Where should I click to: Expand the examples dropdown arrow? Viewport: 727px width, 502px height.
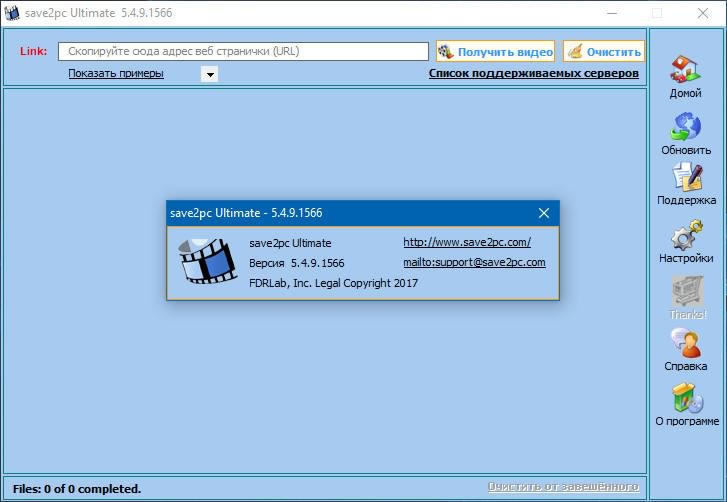[x=210, y=74]
